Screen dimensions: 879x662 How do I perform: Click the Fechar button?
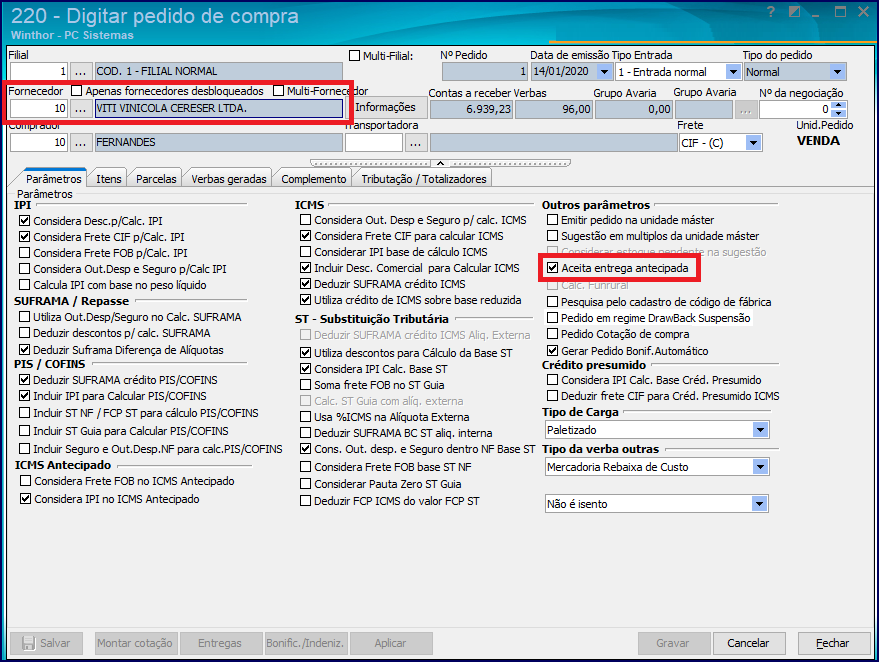click(x=832, y=643)
